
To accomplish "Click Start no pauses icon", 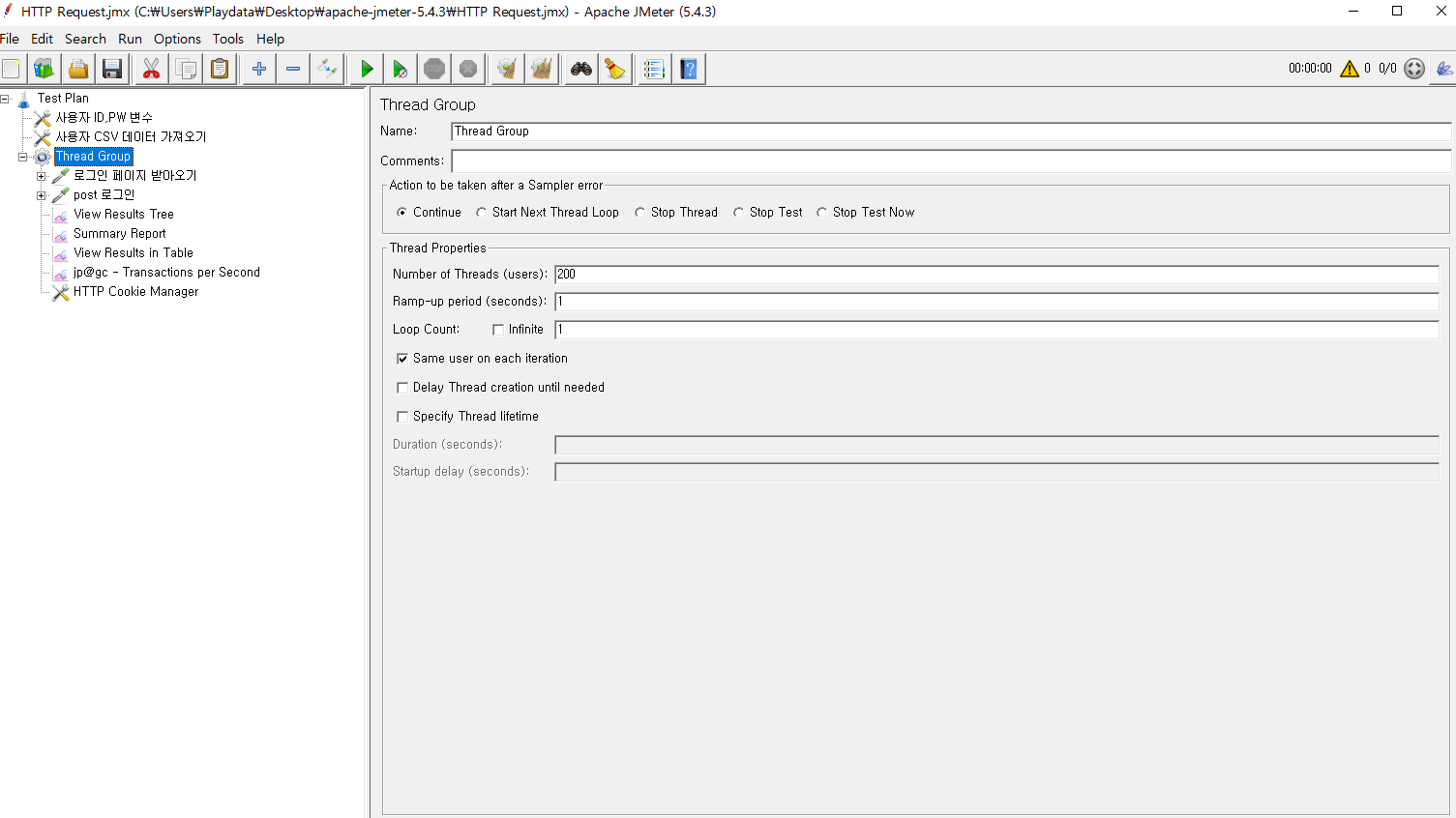I will pos(400,69).
